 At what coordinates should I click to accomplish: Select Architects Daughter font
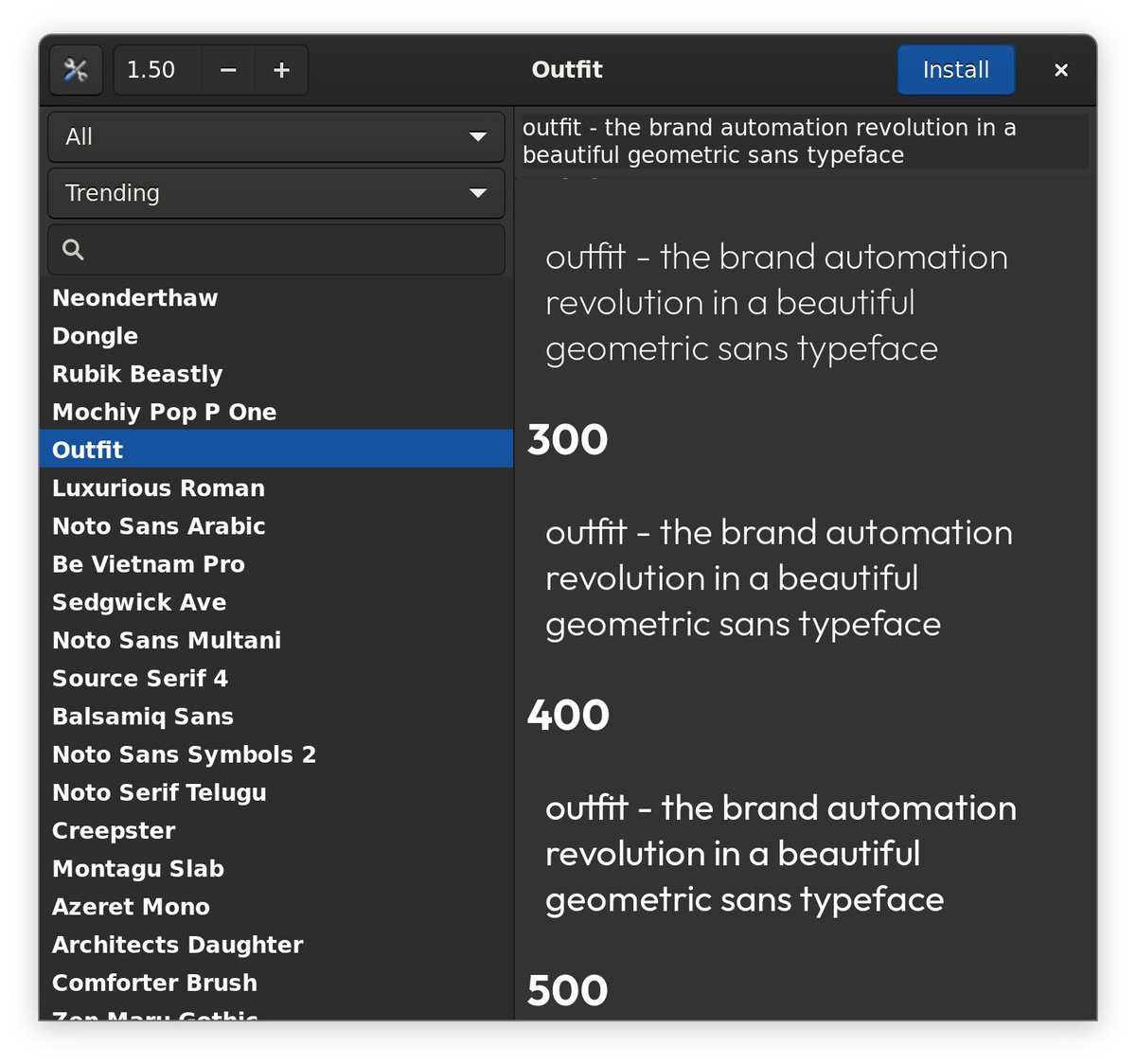pos(276,945)
